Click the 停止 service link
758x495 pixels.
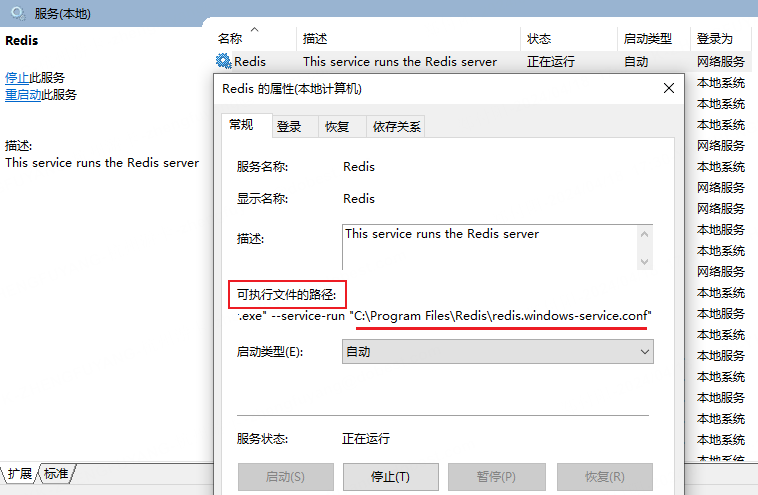click(x=17, y=78)
